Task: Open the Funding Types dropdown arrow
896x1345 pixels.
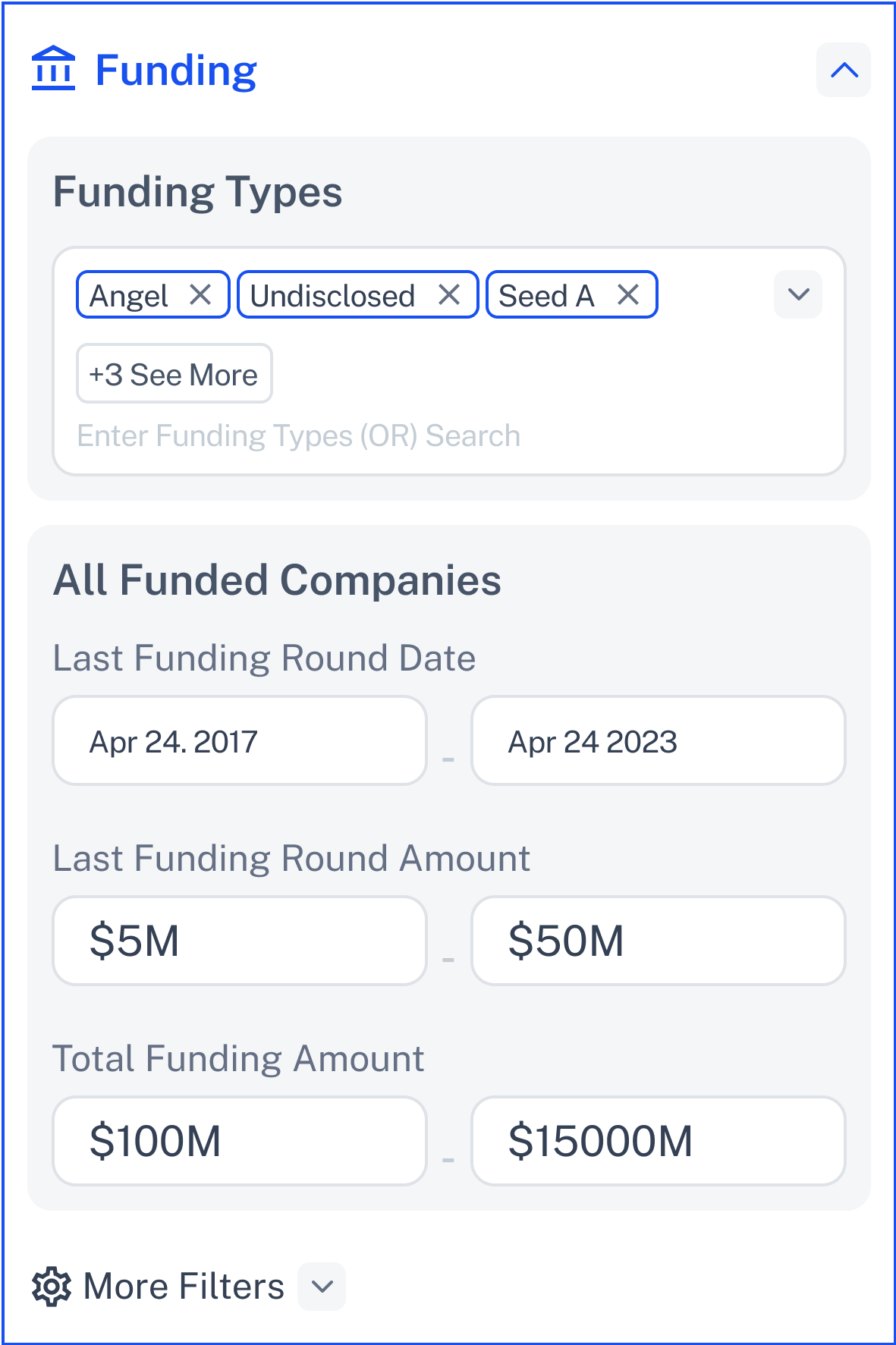Action: point(798,294)
